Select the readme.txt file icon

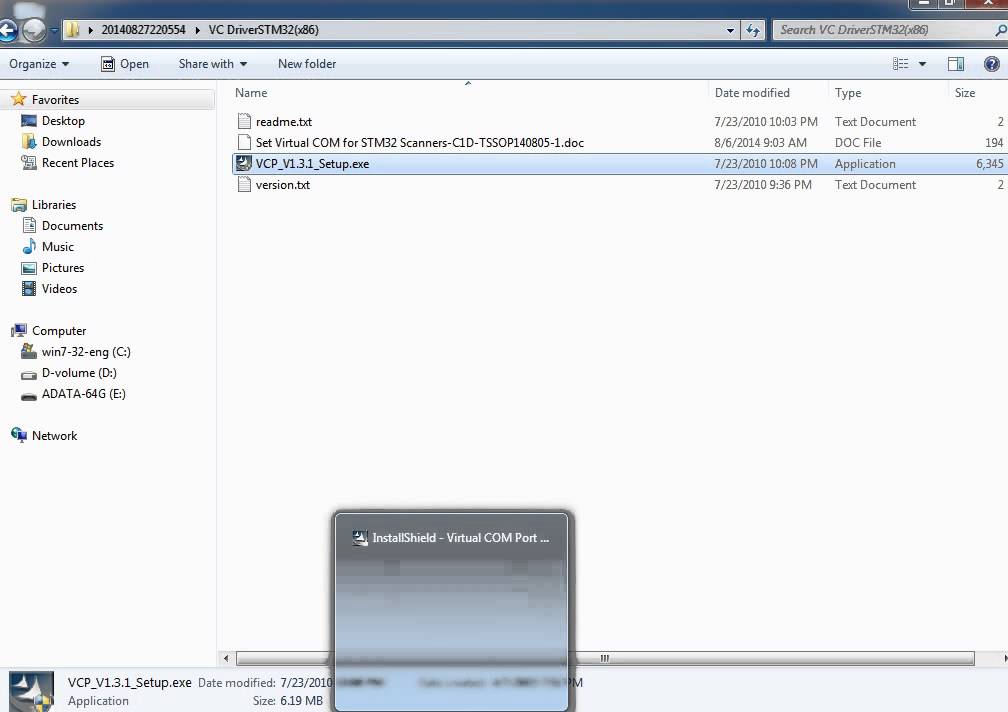click(x=244, y=121)
